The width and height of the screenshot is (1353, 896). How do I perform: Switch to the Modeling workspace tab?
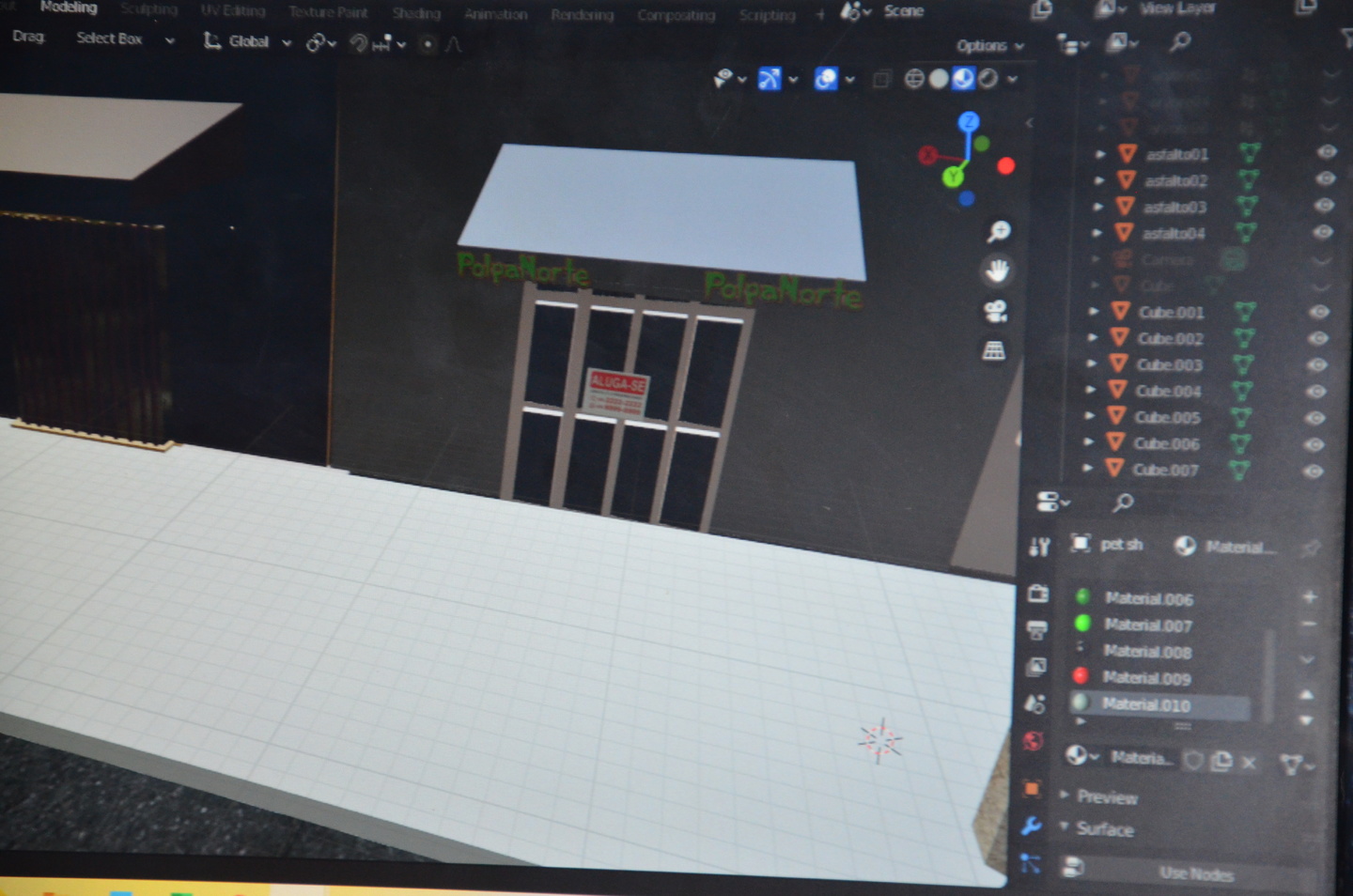coord(69,8)
